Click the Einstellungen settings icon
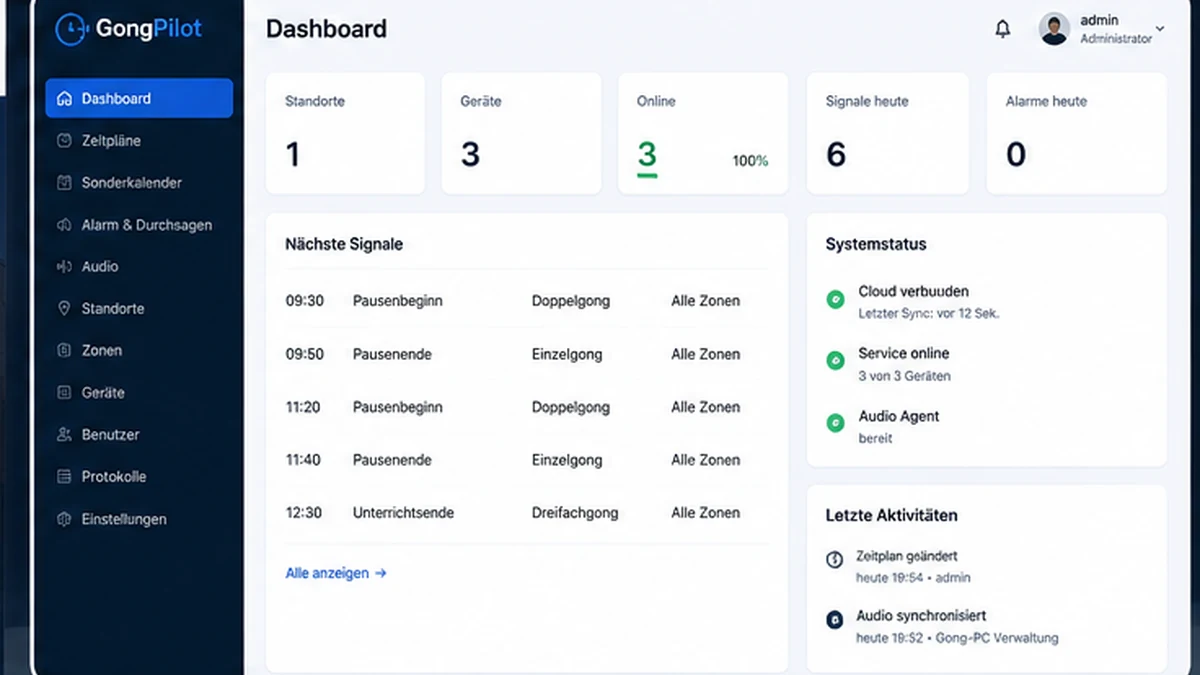The image size is (1200, 675). coord(65,519)
